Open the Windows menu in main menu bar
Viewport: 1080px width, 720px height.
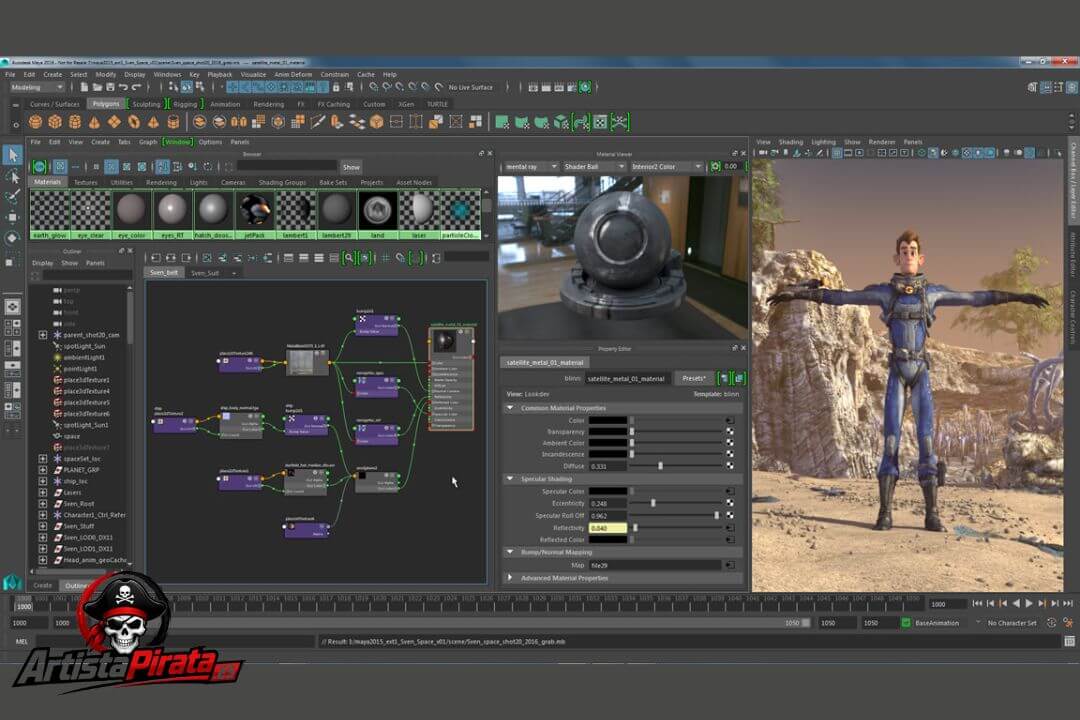(x=167, y=74)
